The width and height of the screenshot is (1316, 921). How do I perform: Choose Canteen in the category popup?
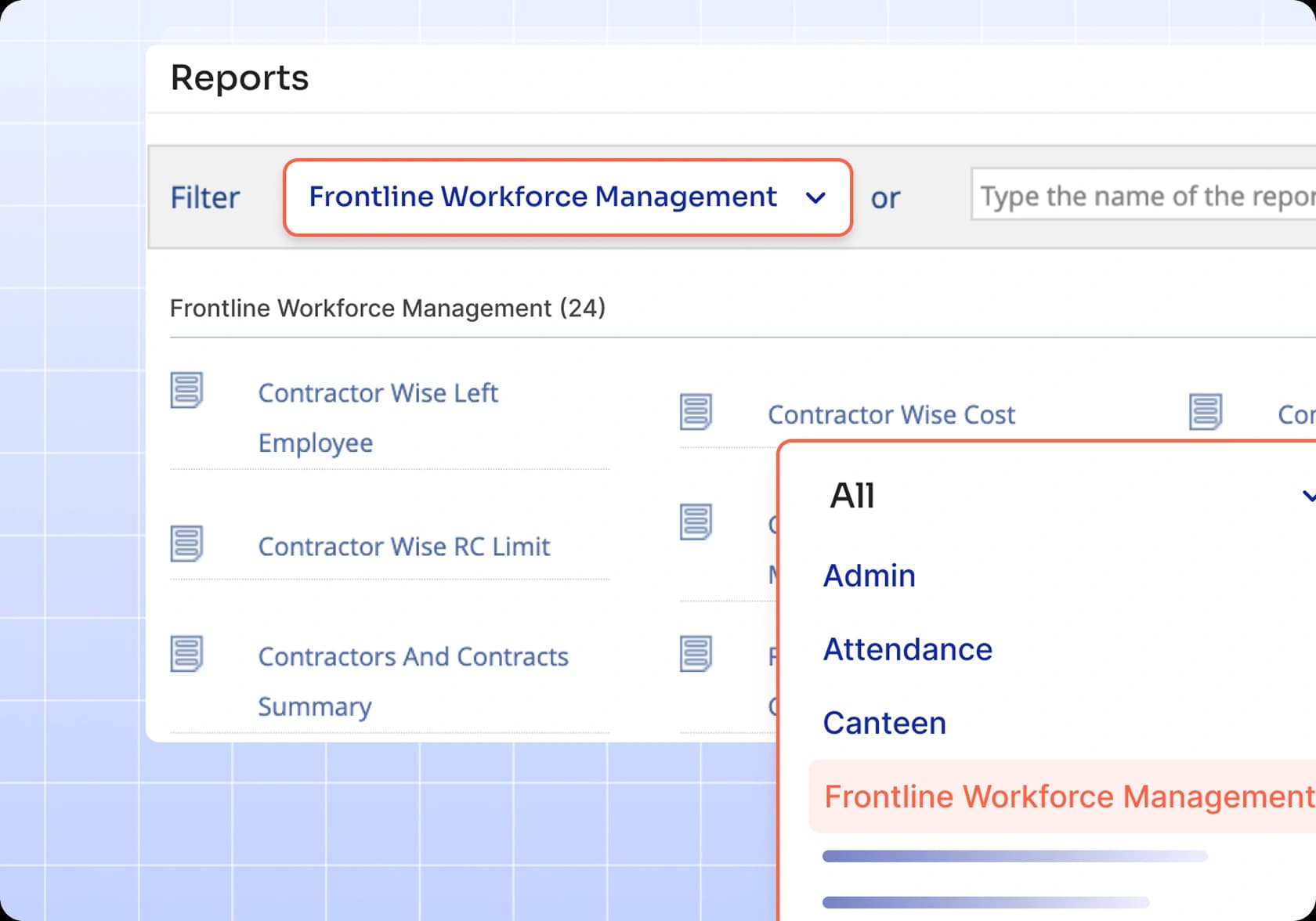pyautogui.click(x=884, y=722)
